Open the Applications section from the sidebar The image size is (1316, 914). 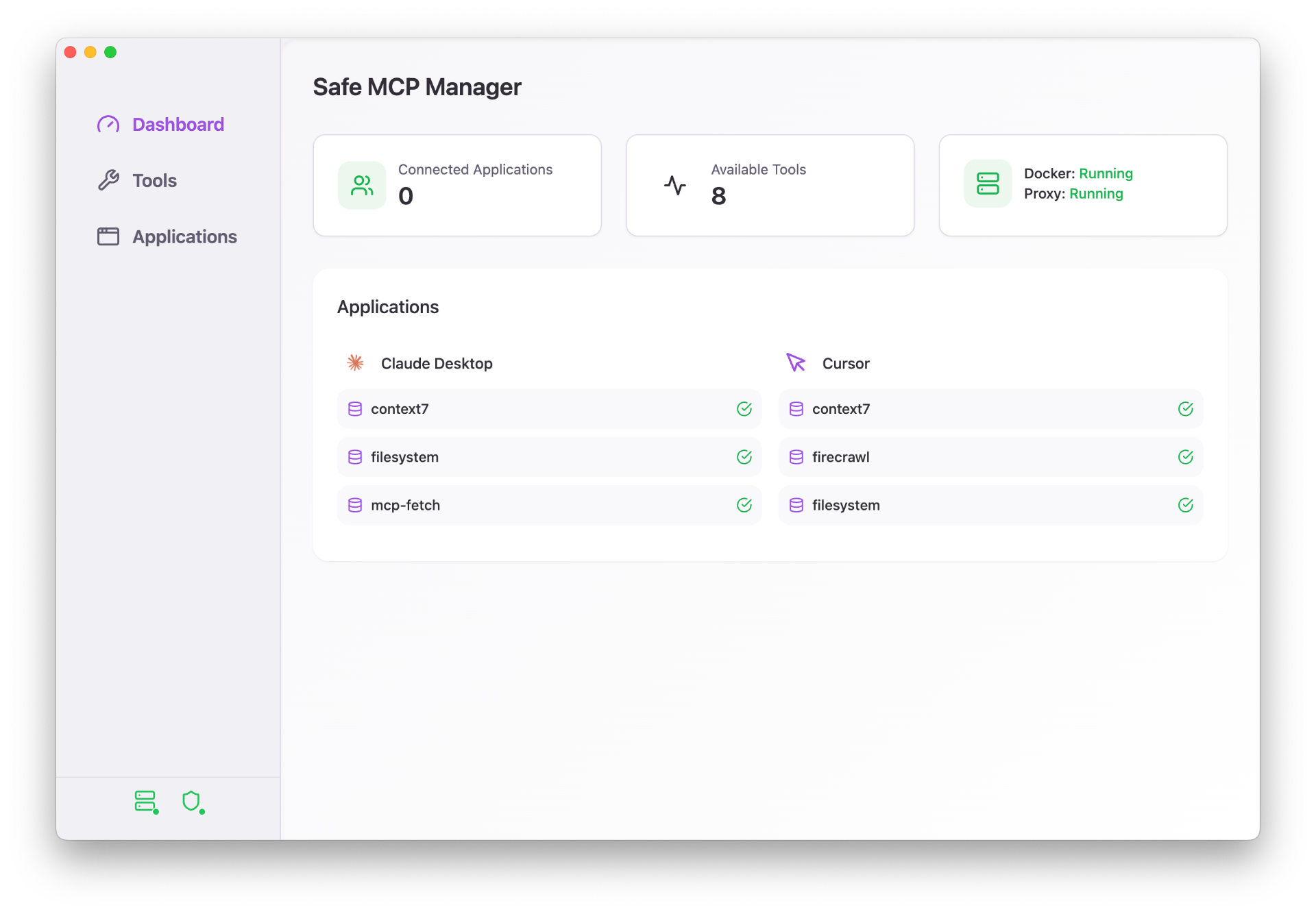pos(185,236)
